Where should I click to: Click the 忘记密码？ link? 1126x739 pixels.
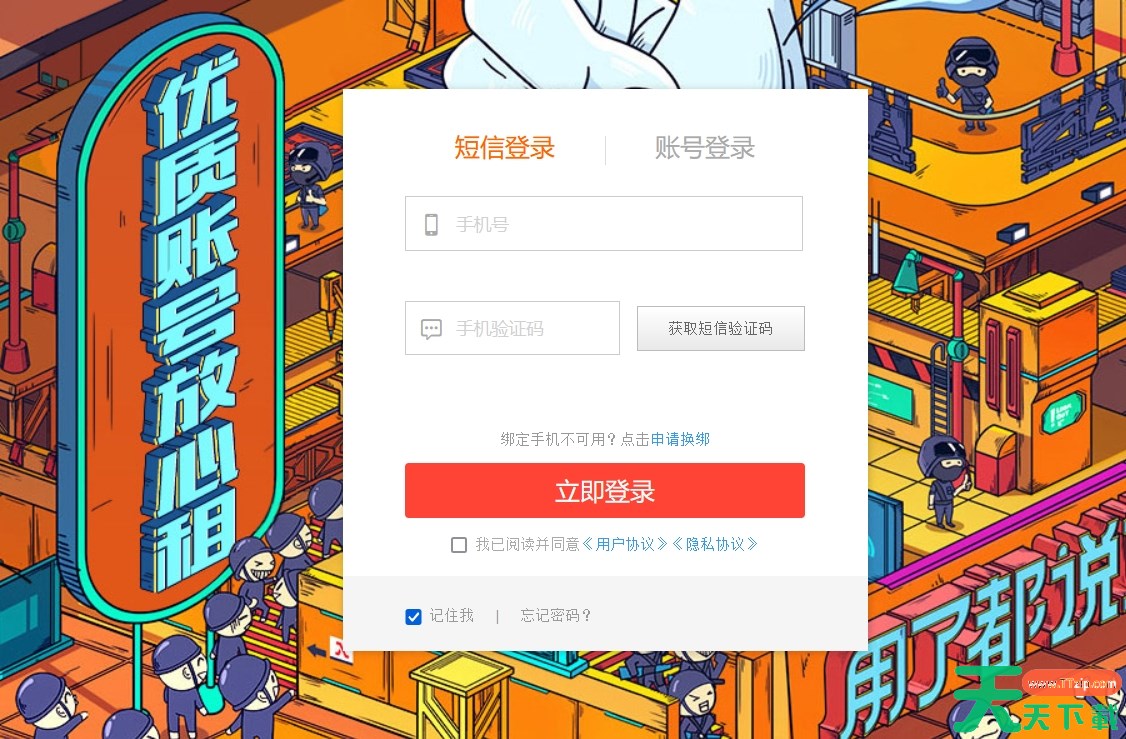tap(555, 615)
